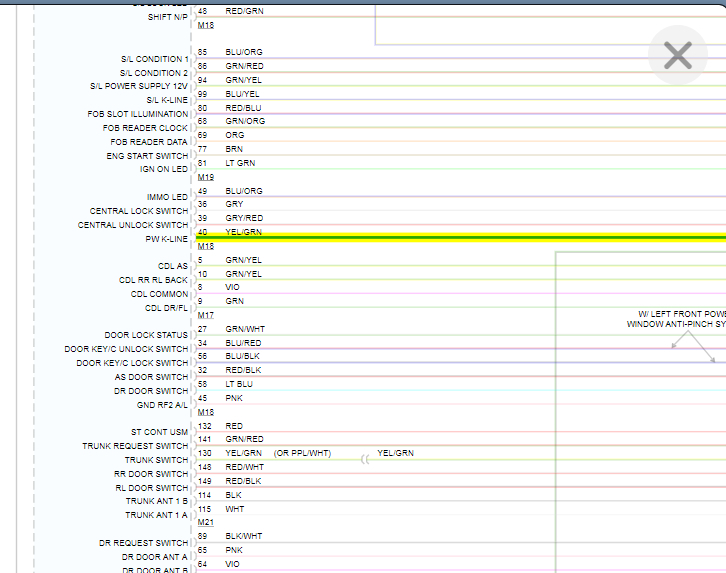726x573 pixels.
Task: Select the IMMO LED label
Action: click(167, 197)
